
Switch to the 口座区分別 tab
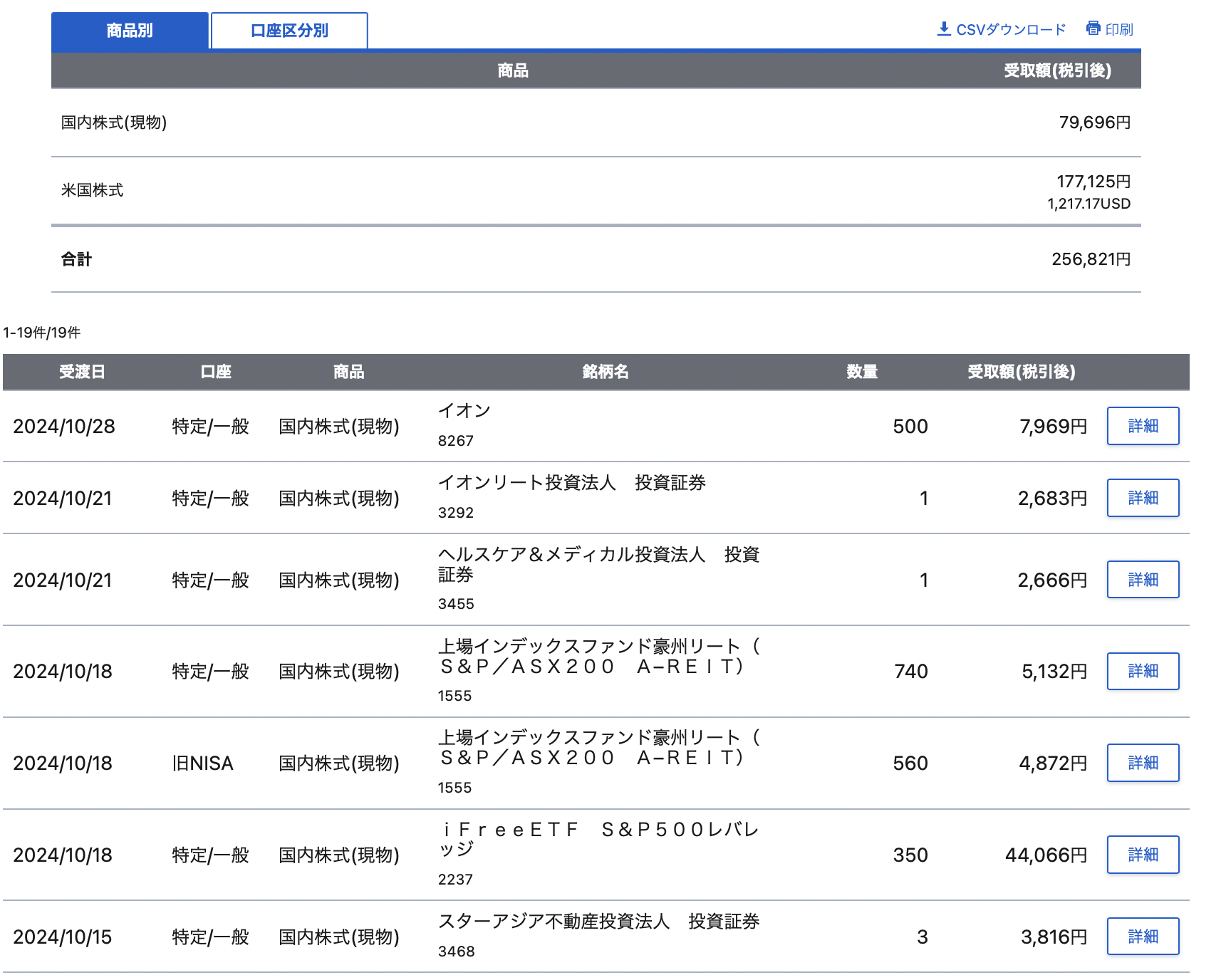tap(289, 31)
